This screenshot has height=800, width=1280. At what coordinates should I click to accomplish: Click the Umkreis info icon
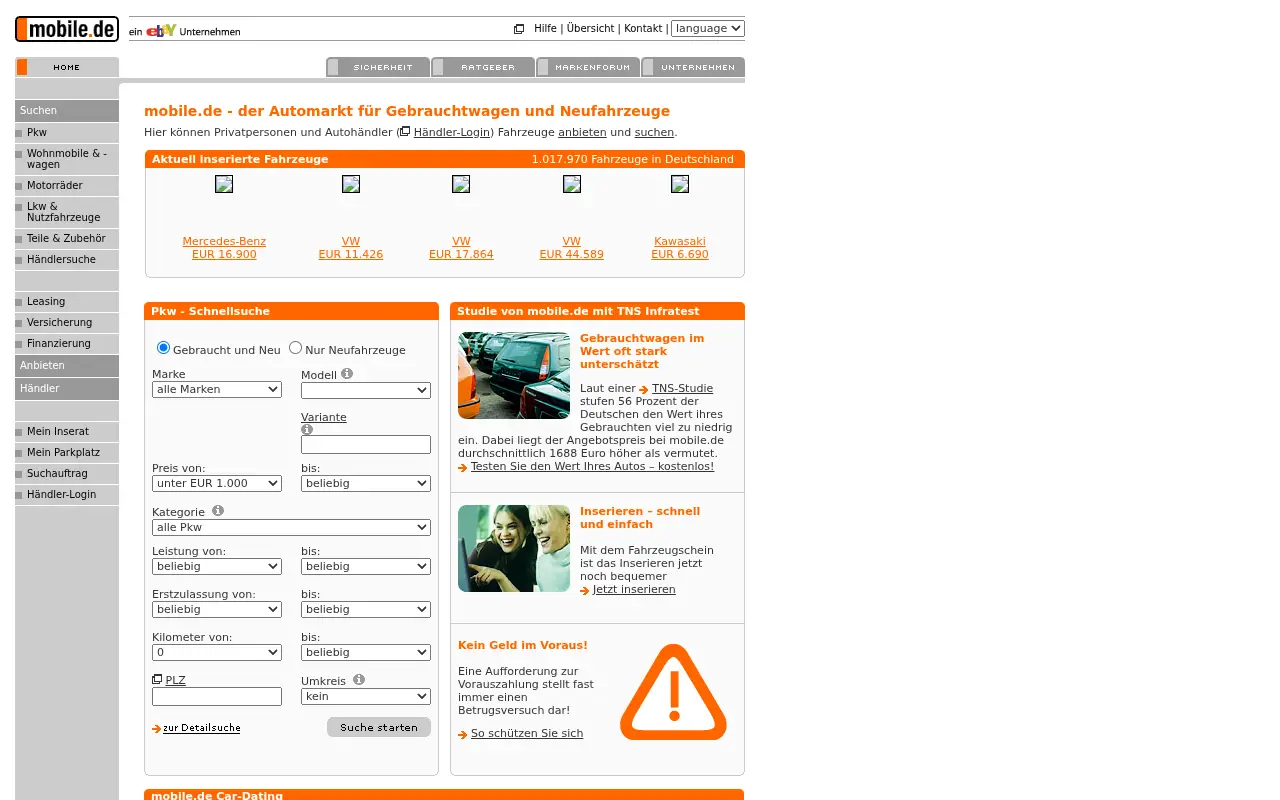click(359, 680)
